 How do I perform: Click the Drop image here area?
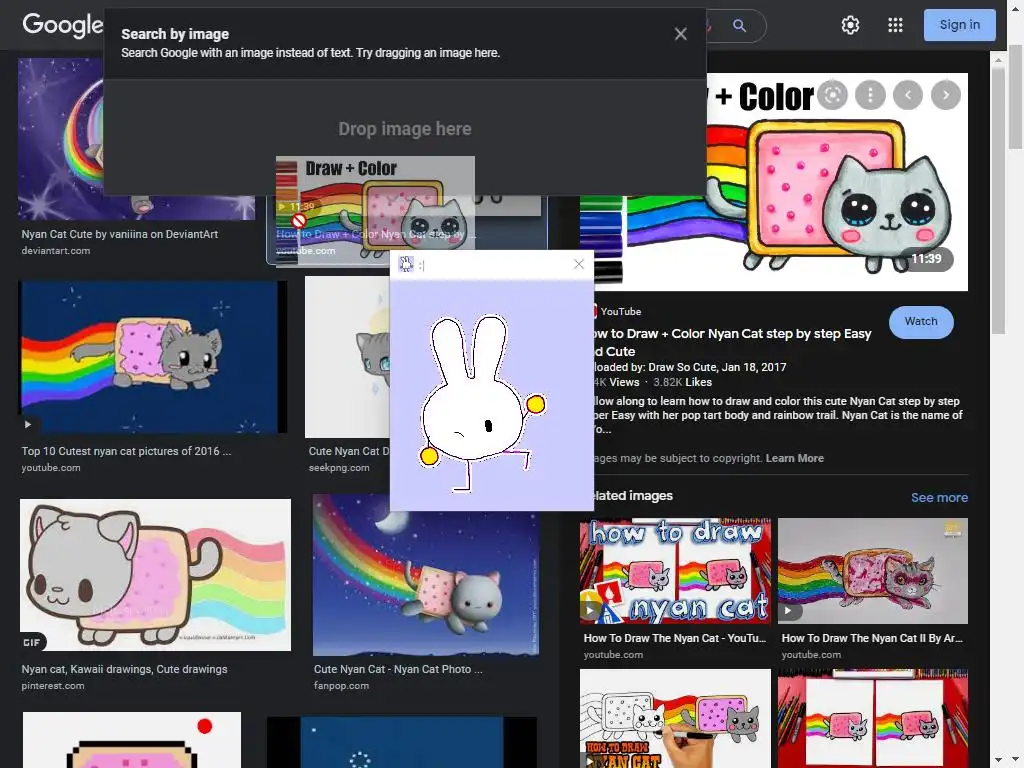pyautogui.click(x=405, y=129)
